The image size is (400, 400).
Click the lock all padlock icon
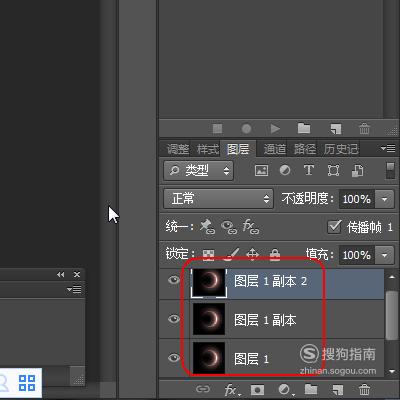(275, 255)
